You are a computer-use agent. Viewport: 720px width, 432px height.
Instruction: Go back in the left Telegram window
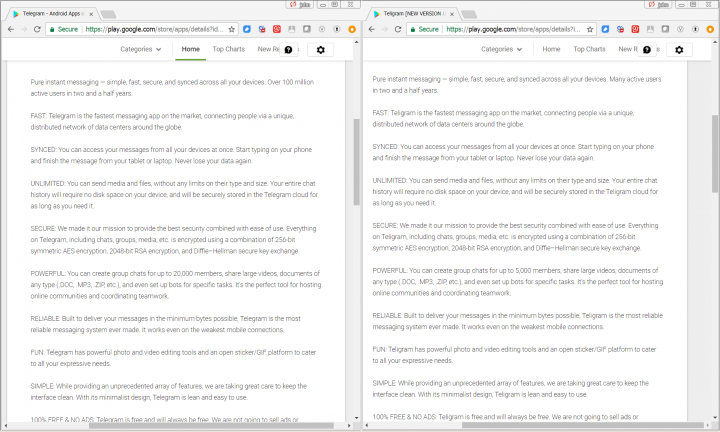click(11, 29)
